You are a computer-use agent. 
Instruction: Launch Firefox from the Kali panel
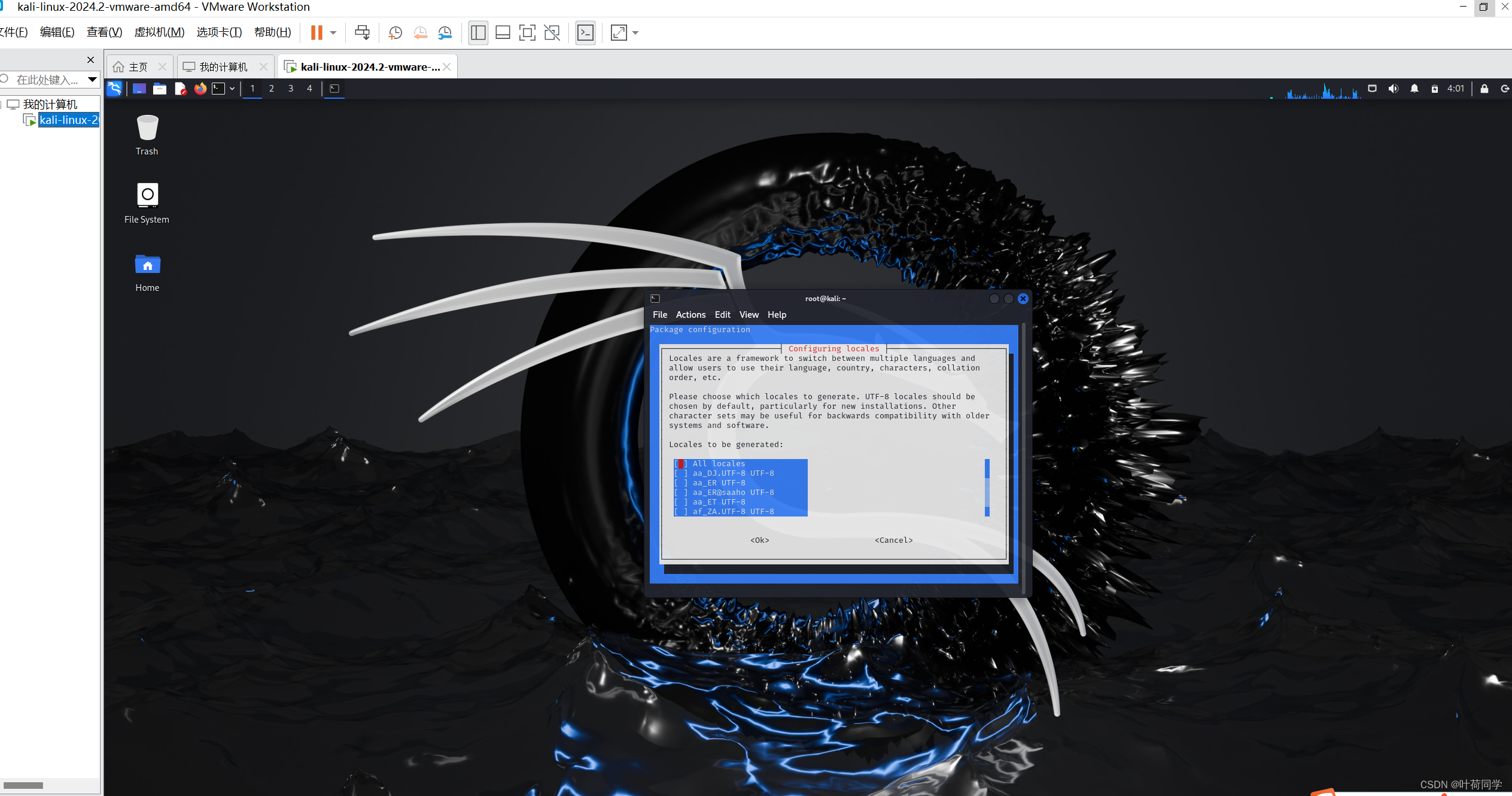[200, 89]
